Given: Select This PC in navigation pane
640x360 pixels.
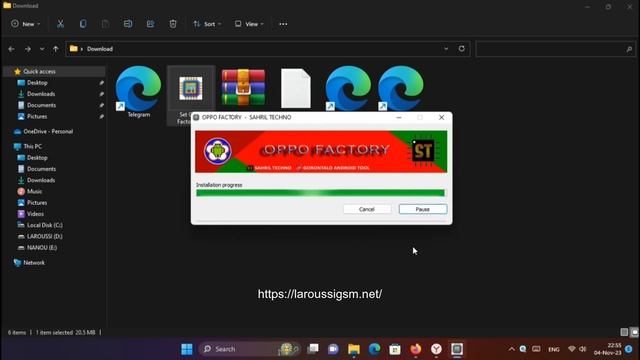Looking at the screenshot, I should 32,146.
